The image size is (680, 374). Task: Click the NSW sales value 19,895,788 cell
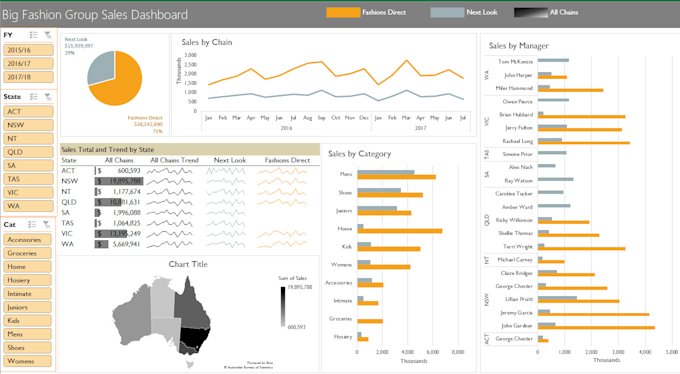click(x=119, y=181)
